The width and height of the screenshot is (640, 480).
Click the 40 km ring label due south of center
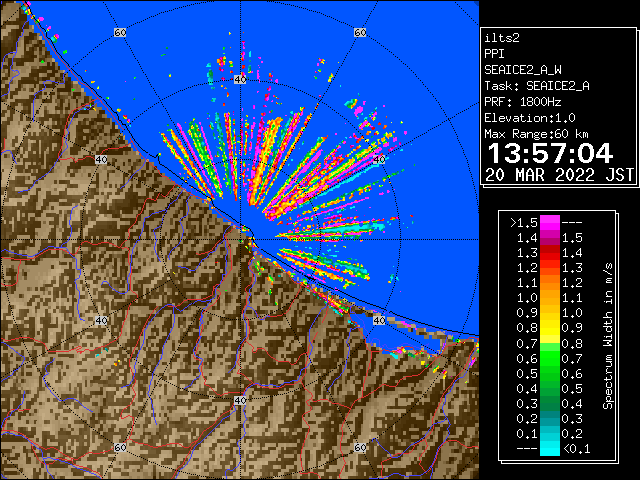[240, 400]
